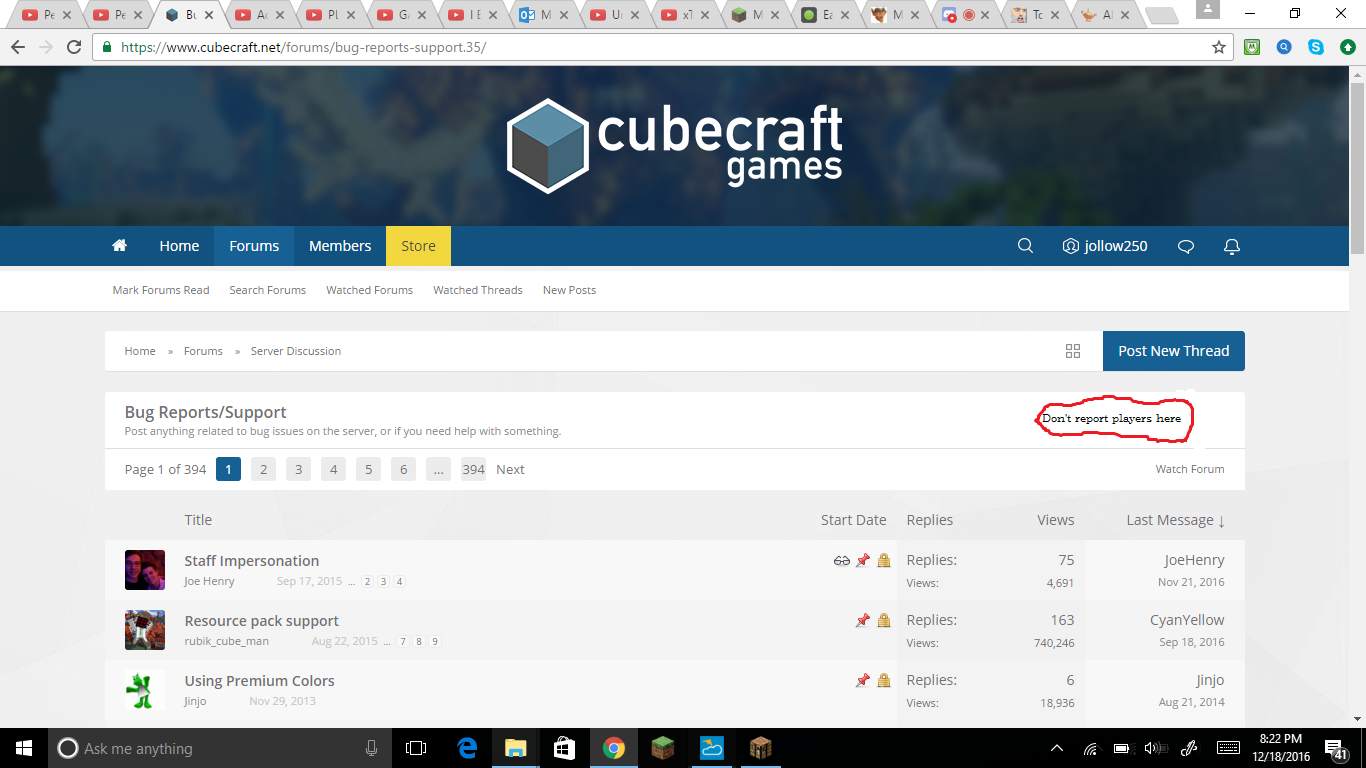Click the CubeCraft Games cube logo
Viewport: 1366px width, 768px height.
(x=547, y=146)
